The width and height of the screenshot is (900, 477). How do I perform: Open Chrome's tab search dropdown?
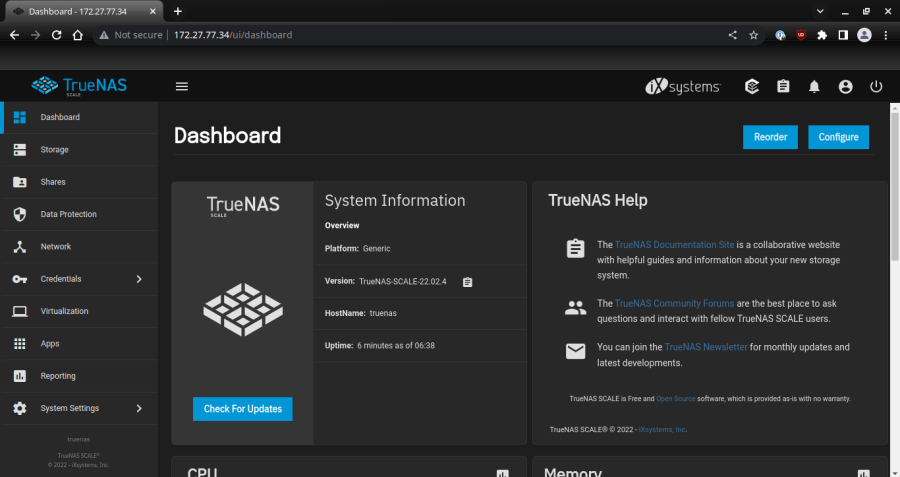tap(820, 11)
